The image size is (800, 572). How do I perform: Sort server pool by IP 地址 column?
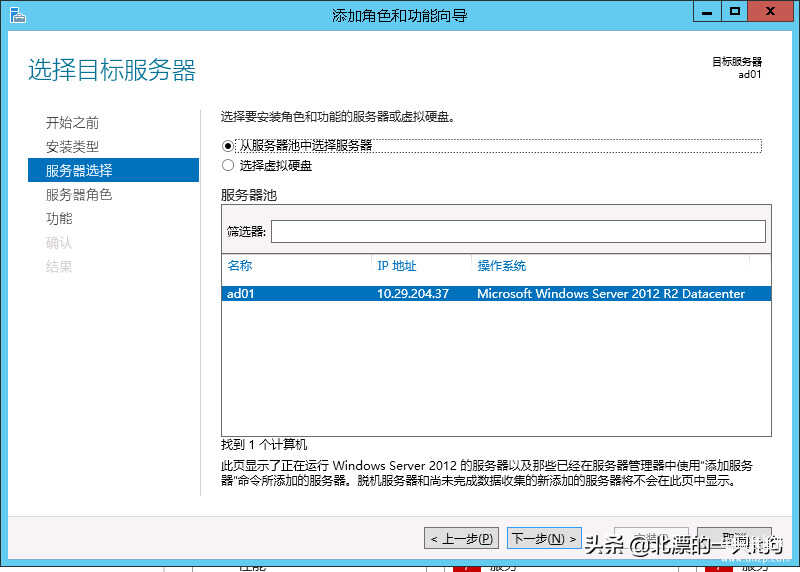pyautogui.click(x=396, y=265)
